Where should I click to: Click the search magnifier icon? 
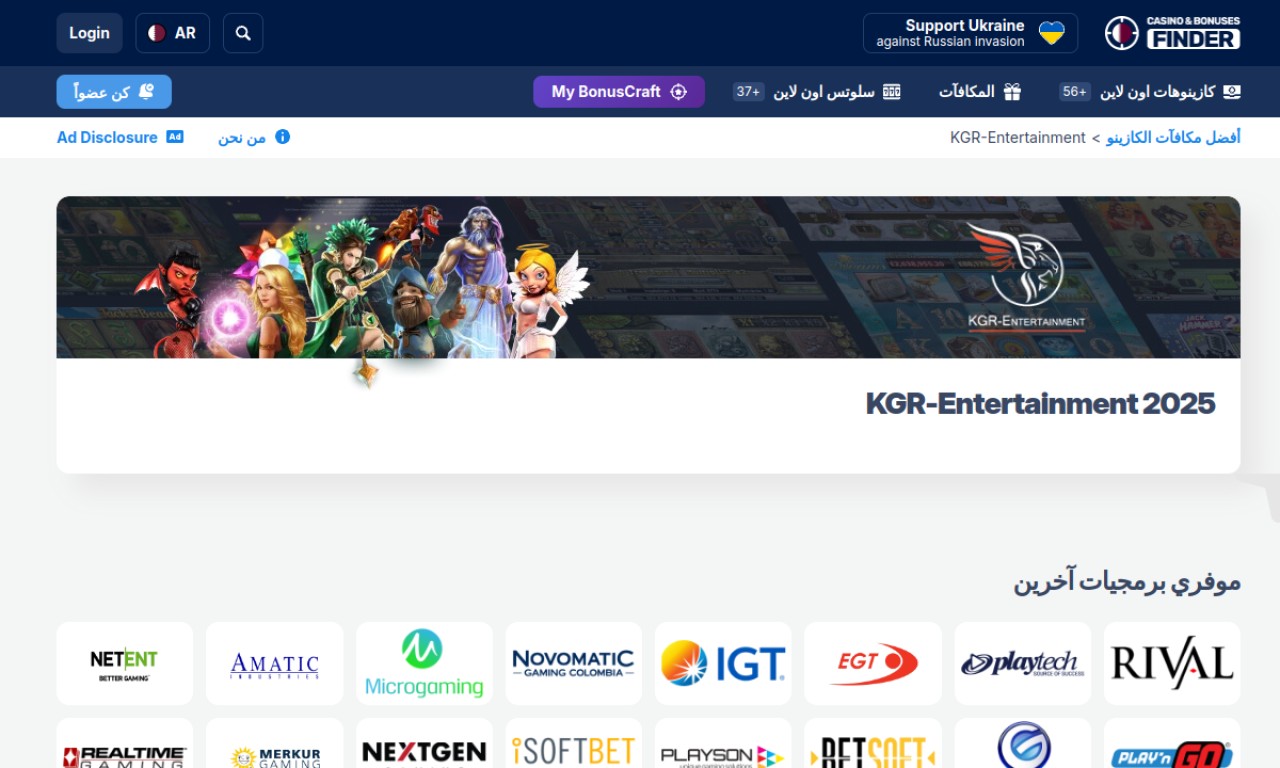pyautogui.click(x=243, y=33)
